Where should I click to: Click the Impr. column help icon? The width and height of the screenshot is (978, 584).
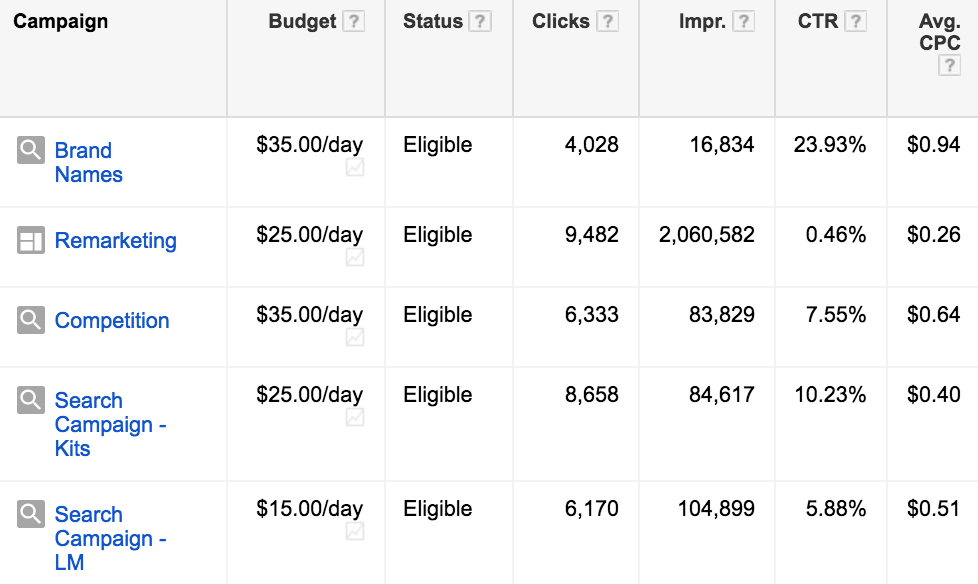pyautogui.click(x=743, y=22)
